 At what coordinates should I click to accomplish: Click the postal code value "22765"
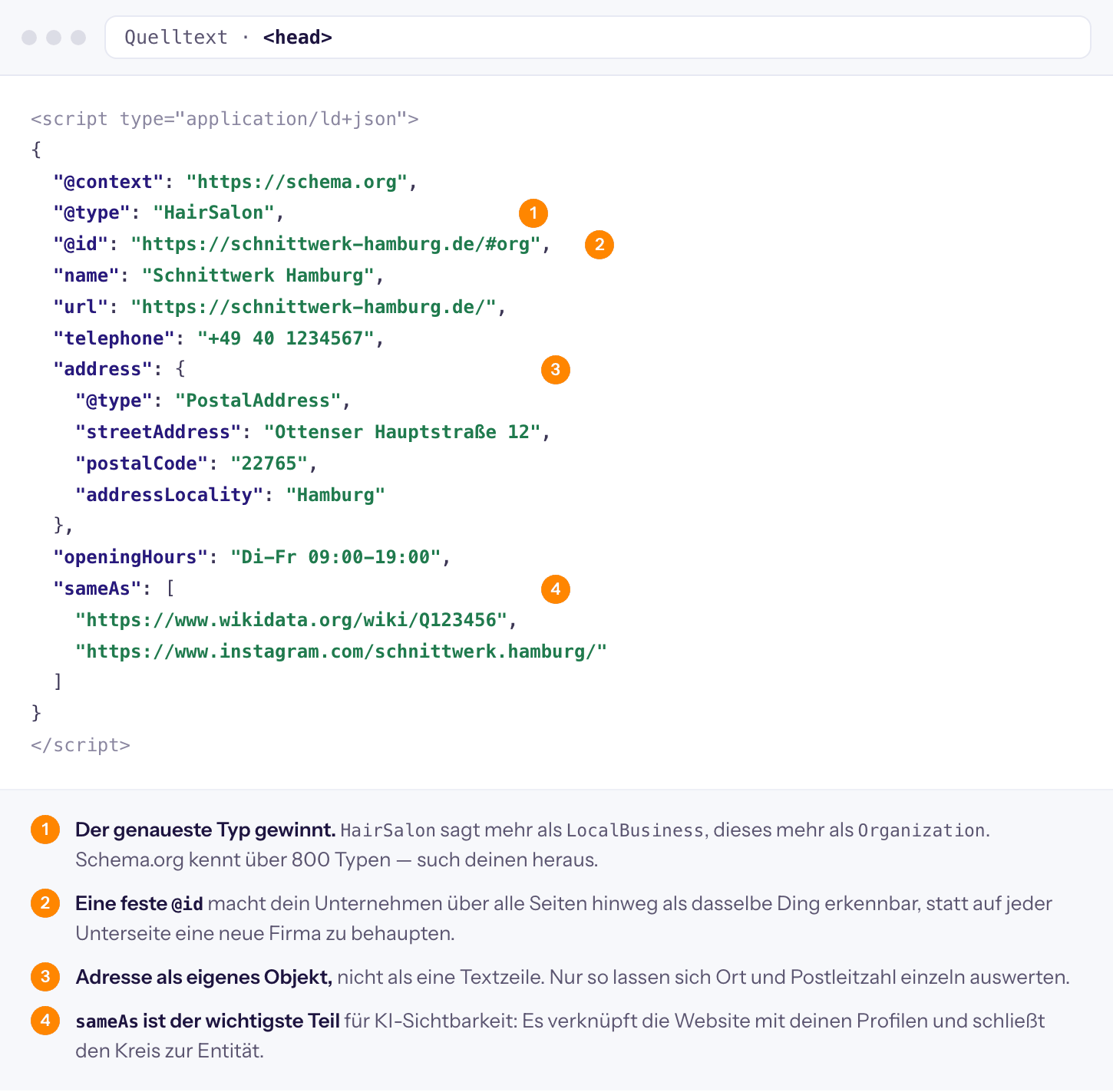click(x=269, y=464)
